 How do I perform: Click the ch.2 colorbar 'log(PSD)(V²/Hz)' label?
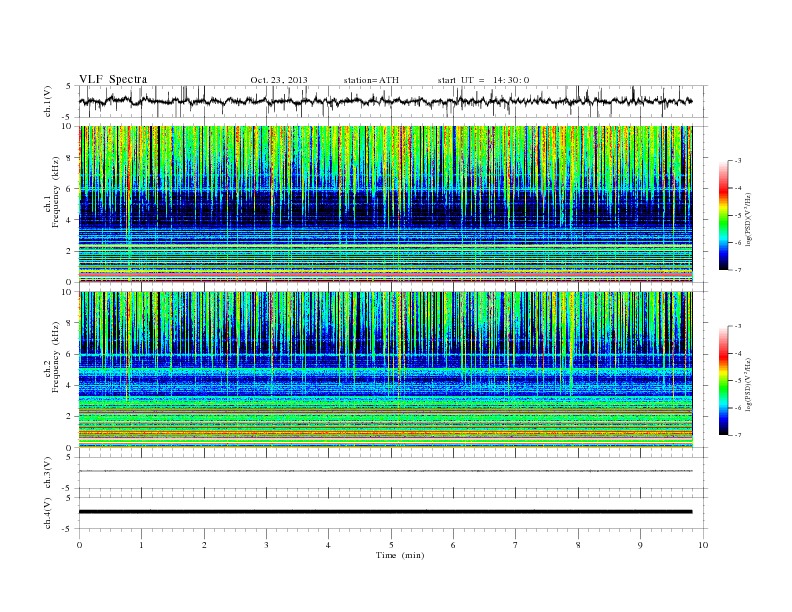point(749,384)
